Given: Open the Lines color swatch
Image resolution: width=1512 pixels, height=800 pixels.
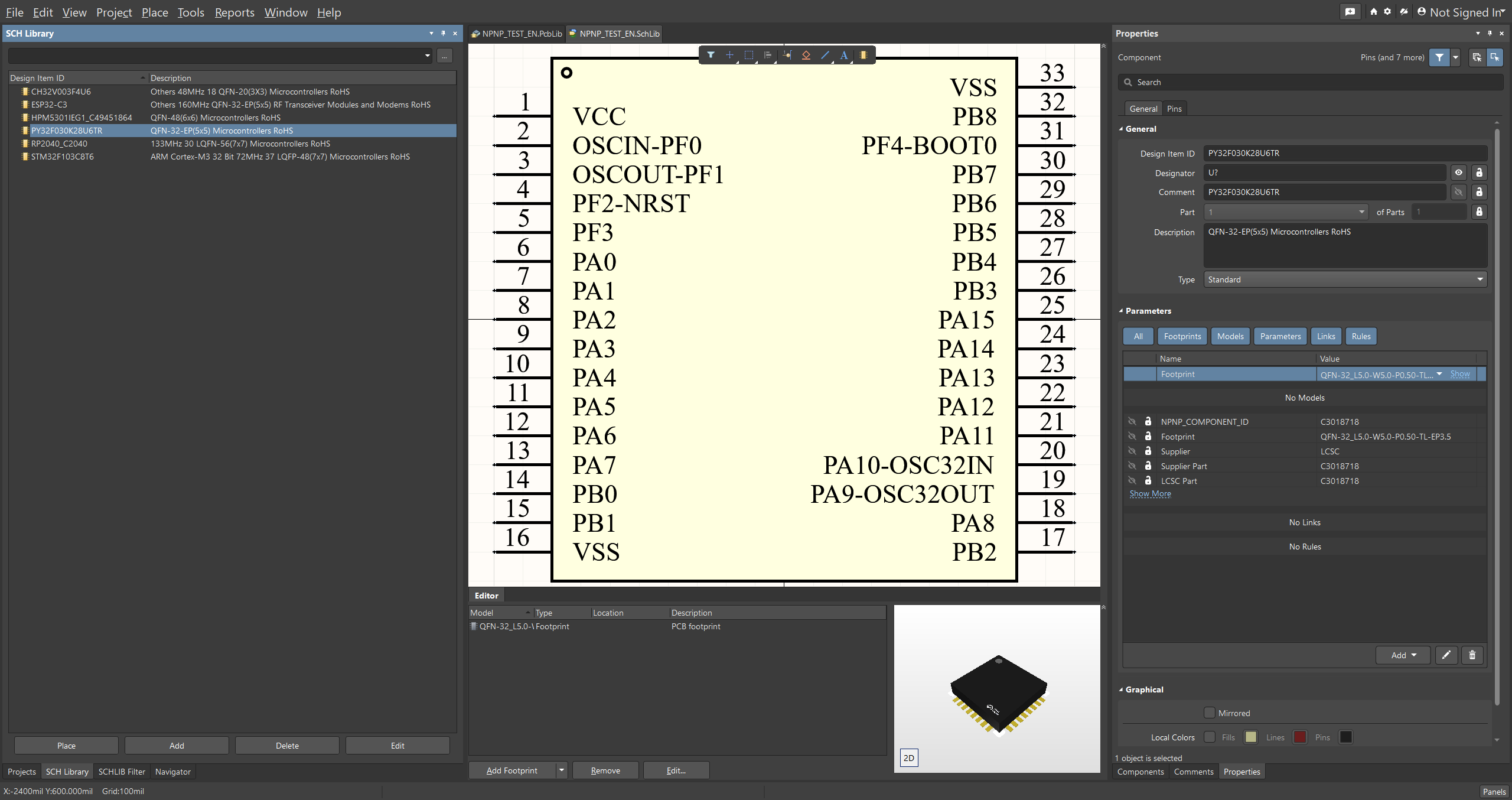Looking at the screenshot, I should pos(1299,737).
